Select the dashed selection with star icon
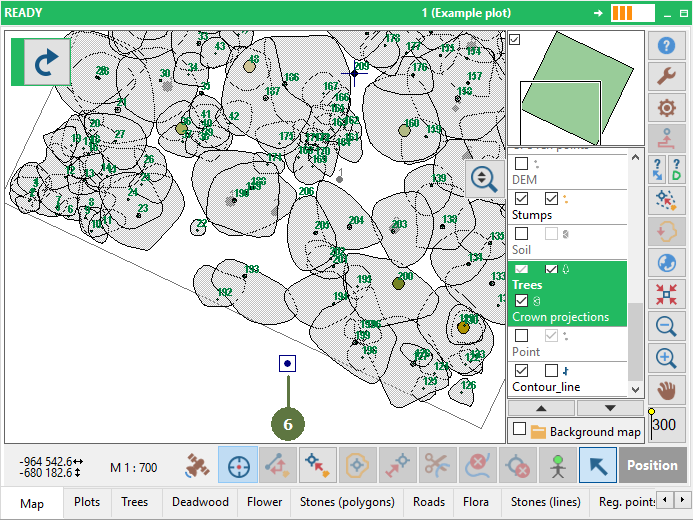This screenshot has height=520, width=693. click(x=666, y=201)
